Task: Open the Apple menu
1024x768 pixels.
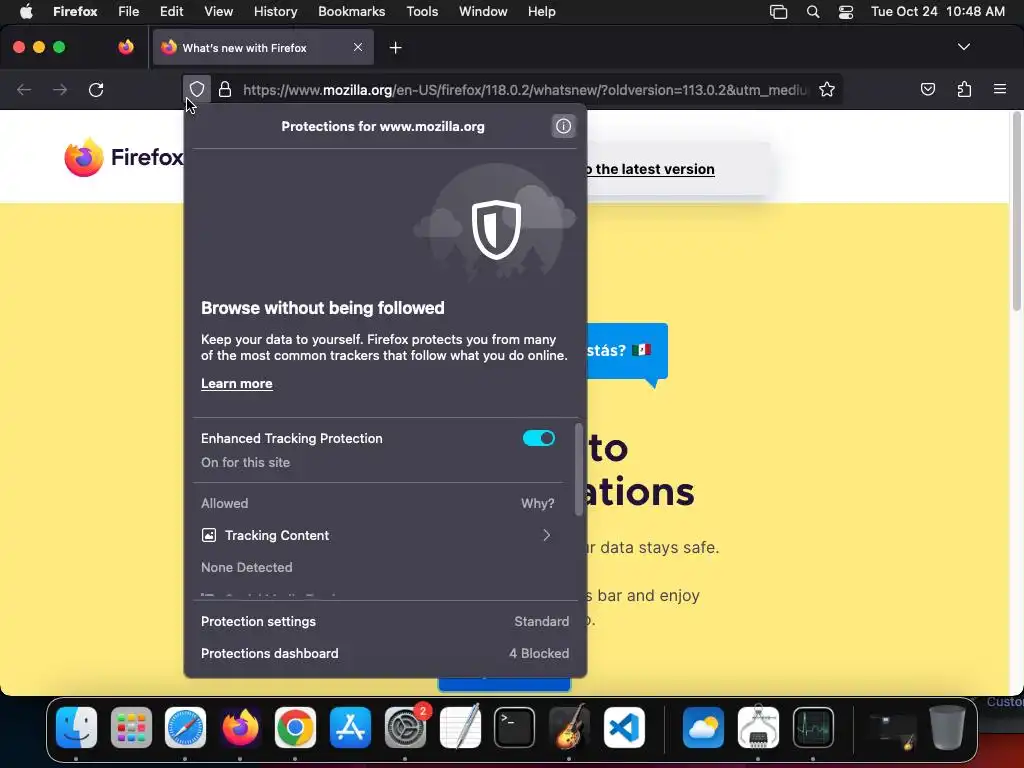Action: click(26, 11)
